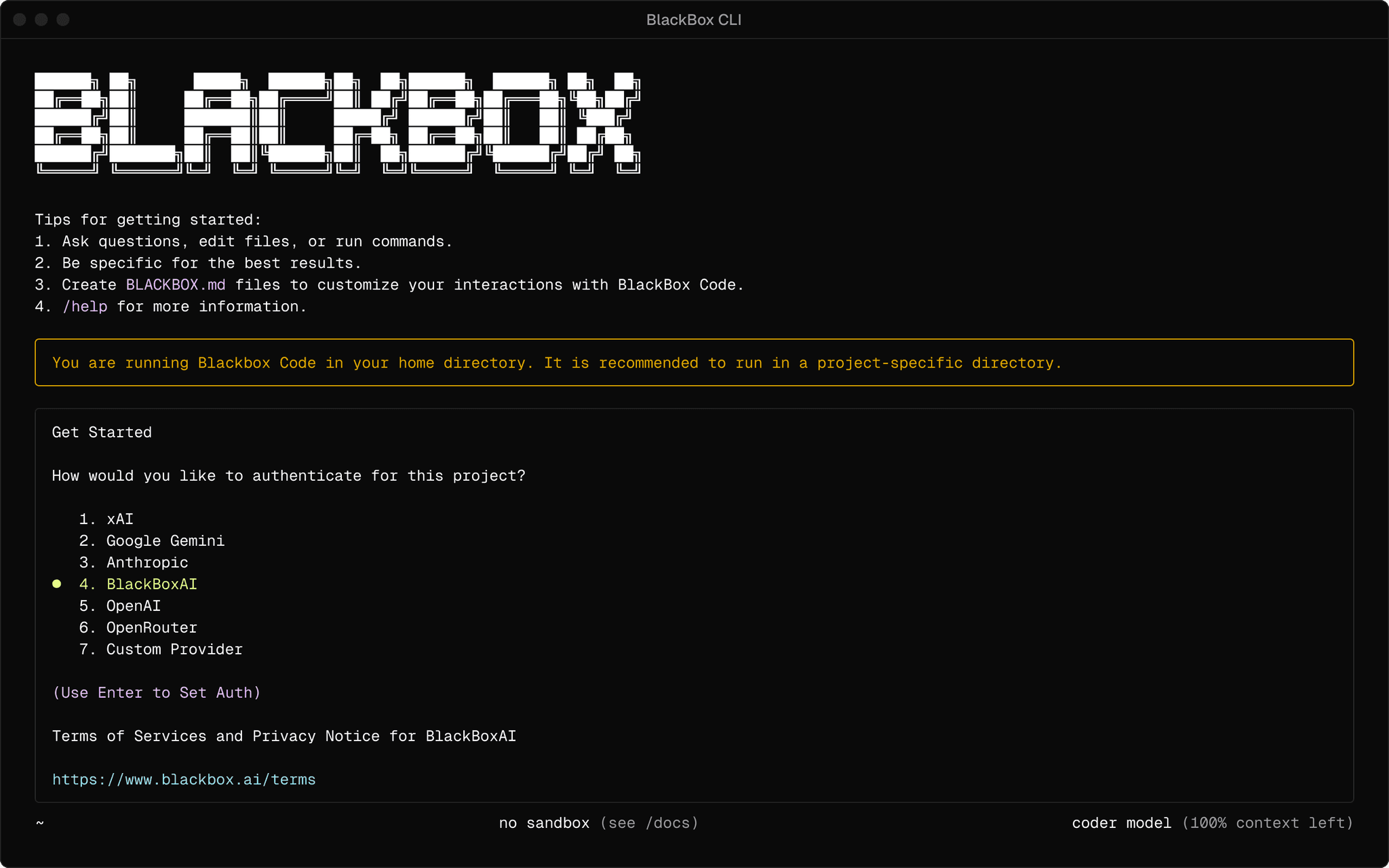Choose the Custom Provider option
This screenshot has height=868, width=1389.
tap(174, 649)
